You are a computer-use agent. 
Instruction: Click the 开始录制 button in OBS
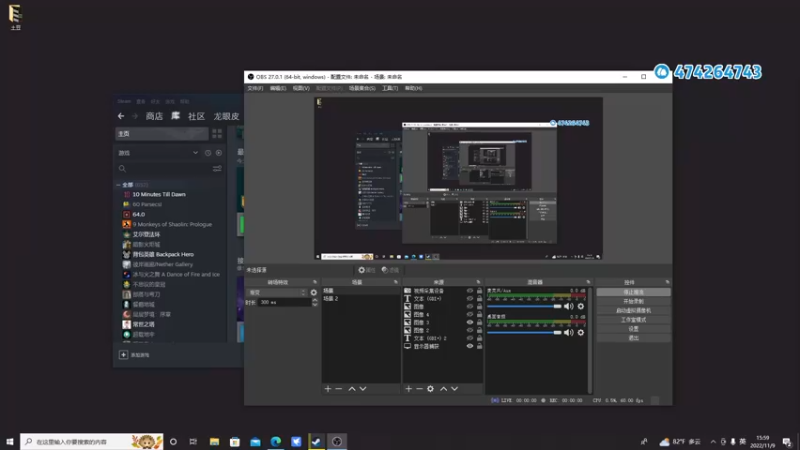coord(633,302)
